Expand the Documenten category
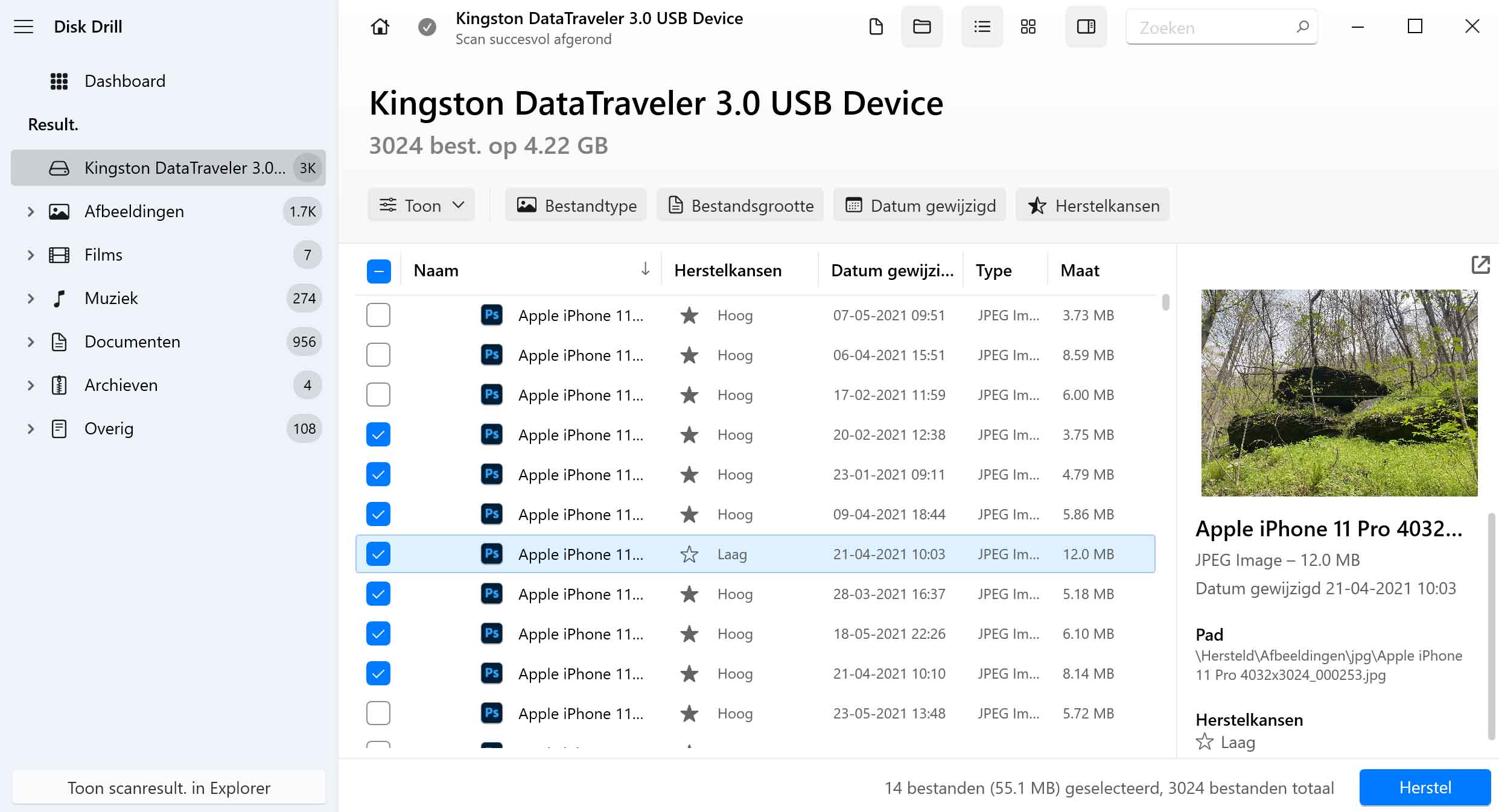1499x812 pixels. [31, 342]
